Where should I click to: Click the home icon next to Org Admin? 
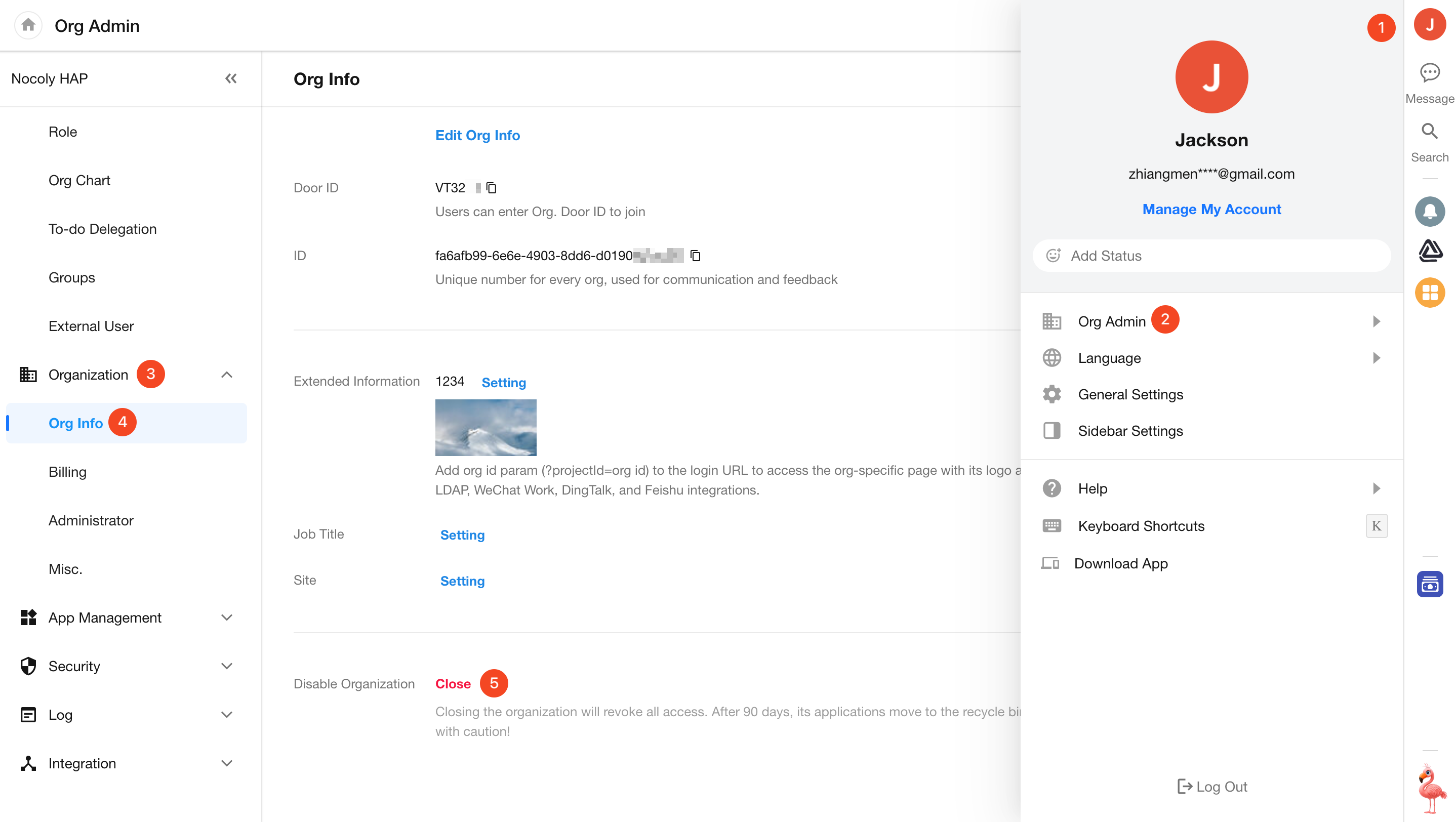point(28,25)
